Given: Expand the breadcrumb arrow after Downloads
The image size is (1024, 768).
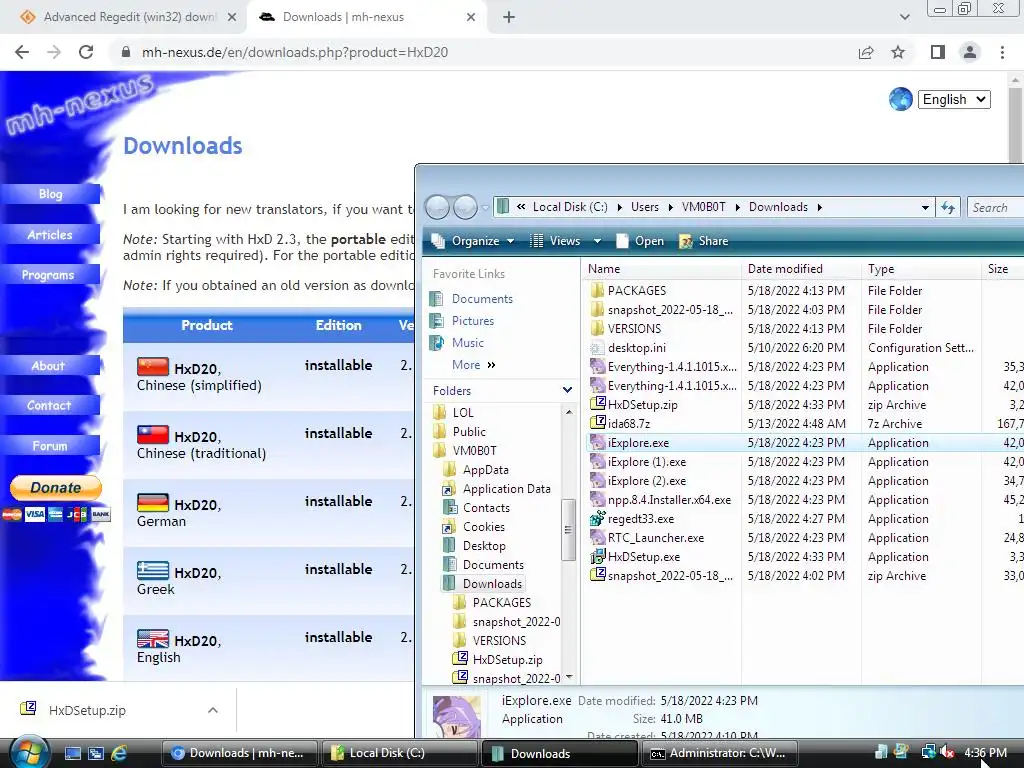Looking at the screenshot, I should [820, 208].
